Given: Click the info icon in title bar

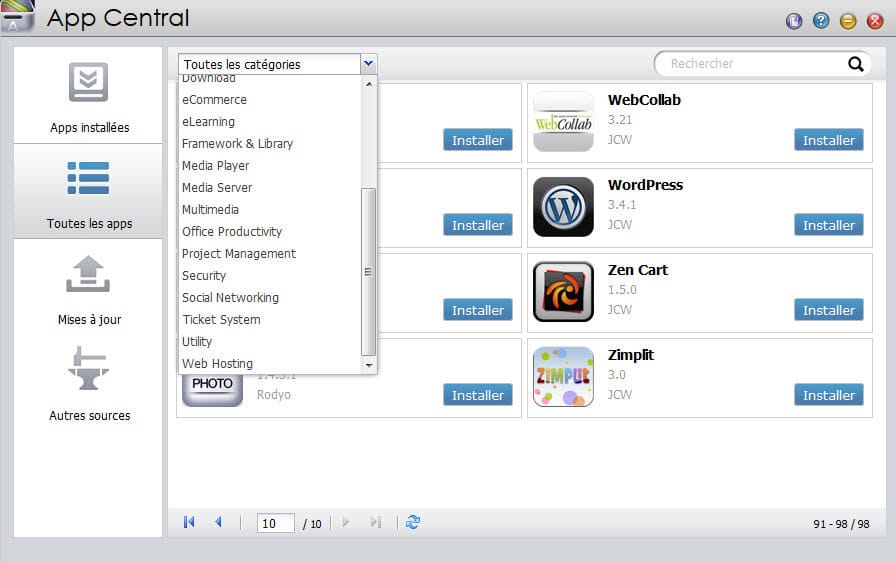Looking at the screenshot, I should [794, 21].
